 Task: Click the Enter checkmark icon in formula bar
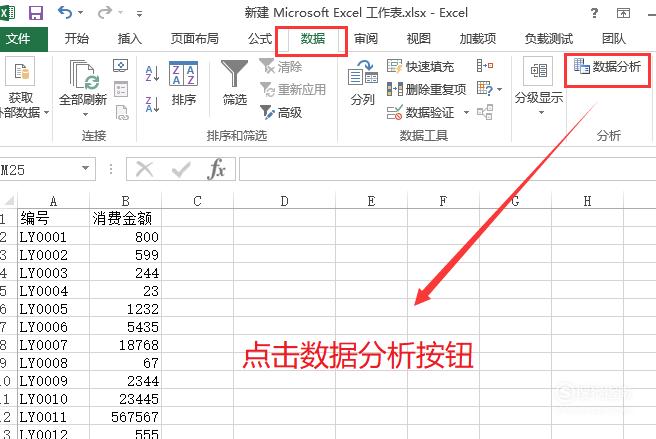point(181,169)
